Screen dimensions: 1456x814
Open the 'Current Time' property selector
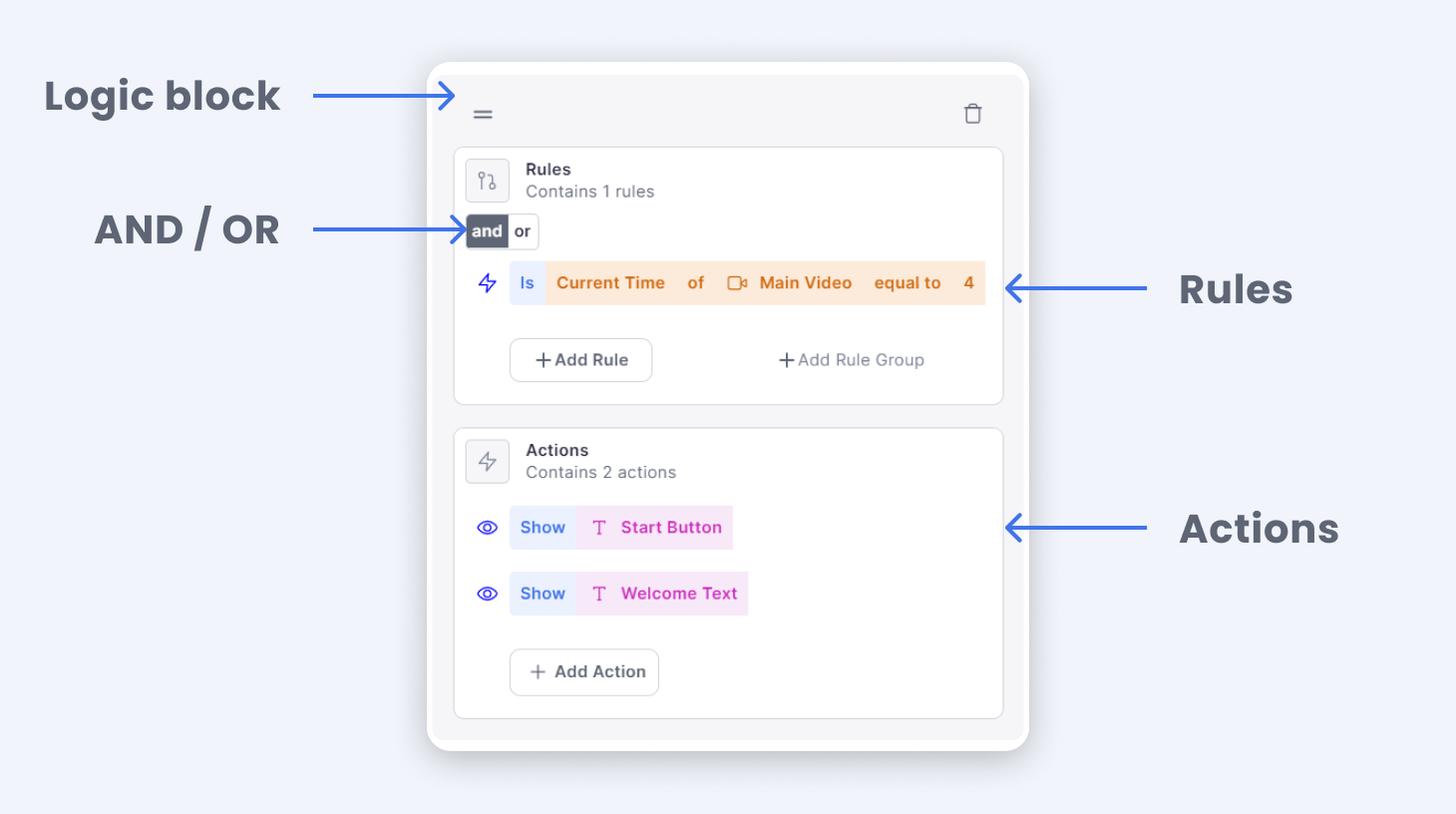coord(610,283)
